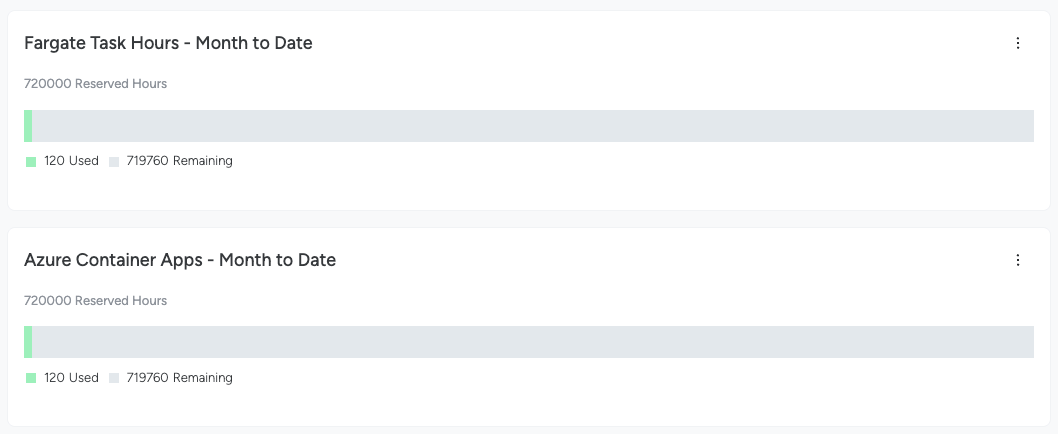
Task: Click '720000 Reserved Hours' under Fargate title
Action: click(x=95, y=84)
